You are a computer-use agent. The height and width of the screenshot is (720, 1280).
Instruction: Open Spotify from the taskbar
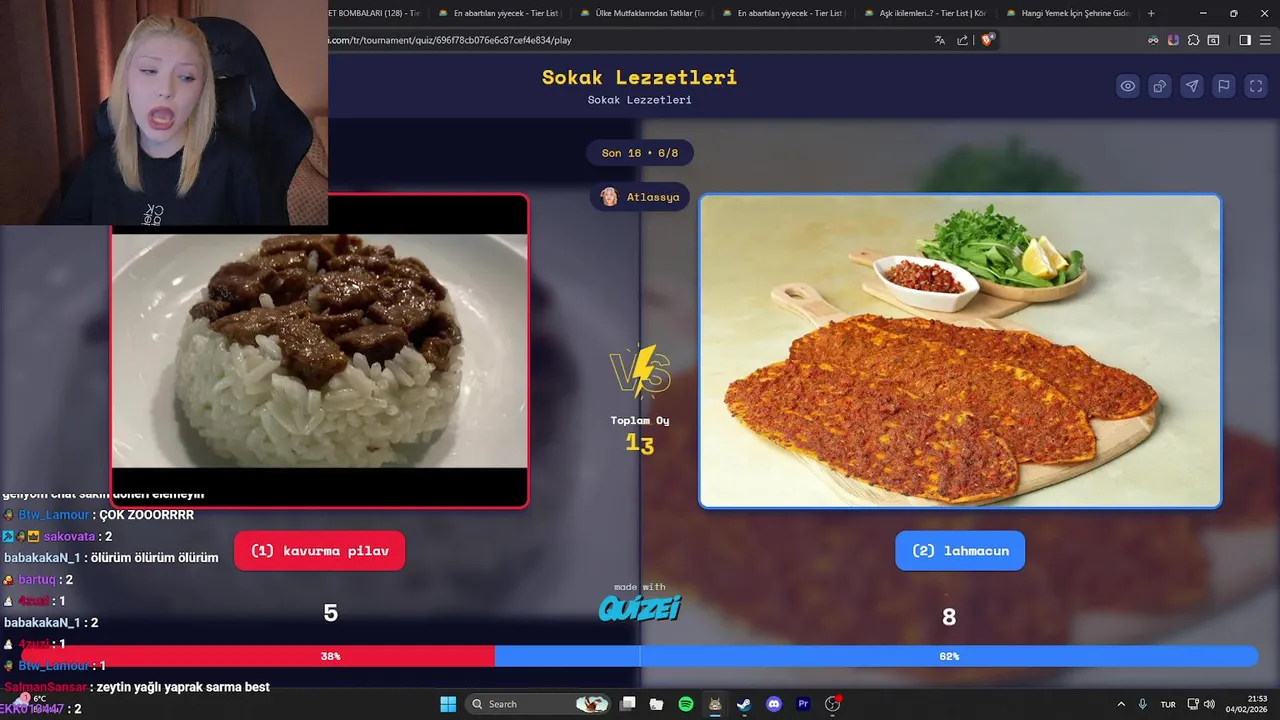(x=686, y=704)
